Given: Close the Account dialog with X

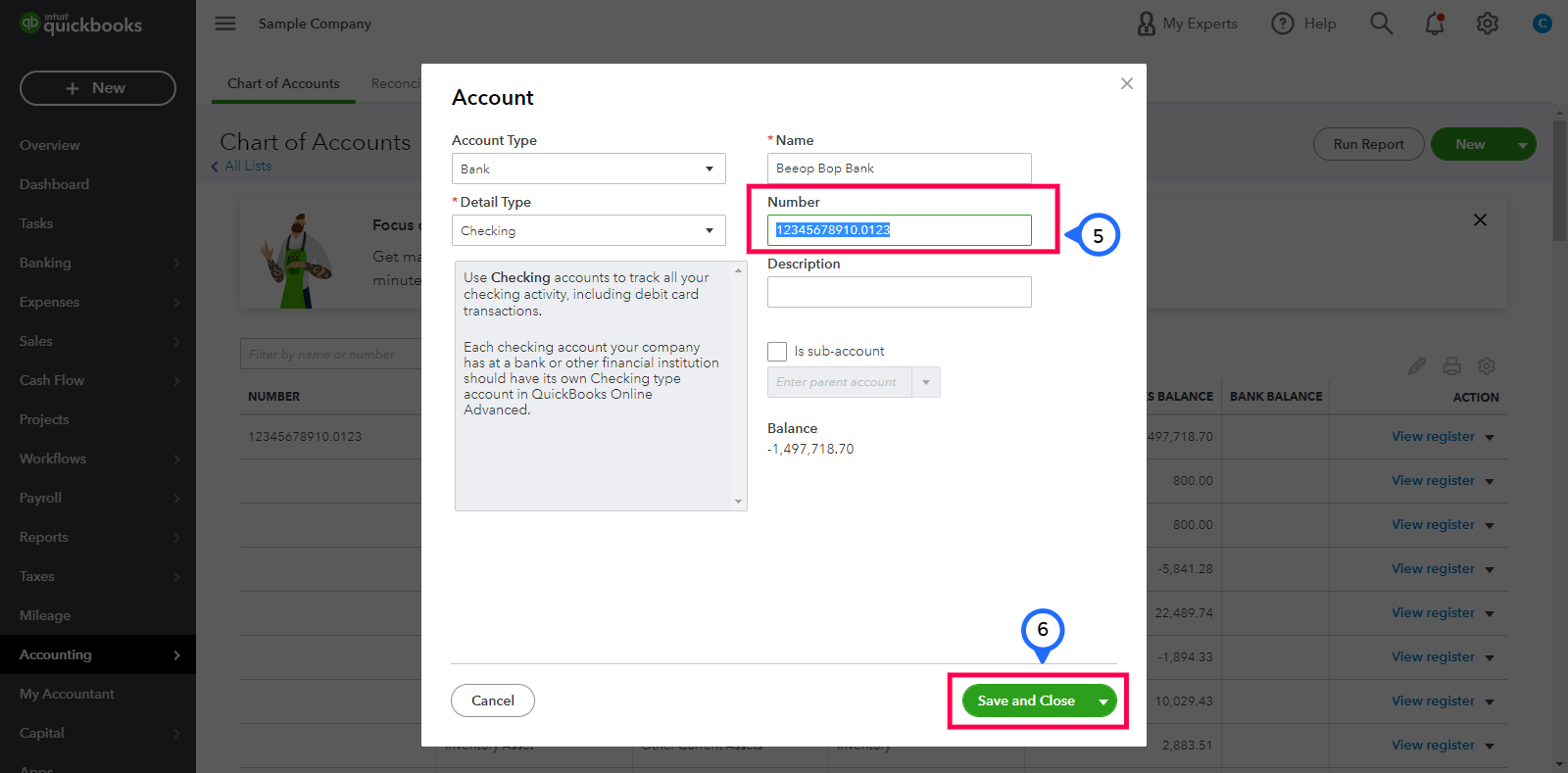Looking at the screenshot, I should (1127, 83).
